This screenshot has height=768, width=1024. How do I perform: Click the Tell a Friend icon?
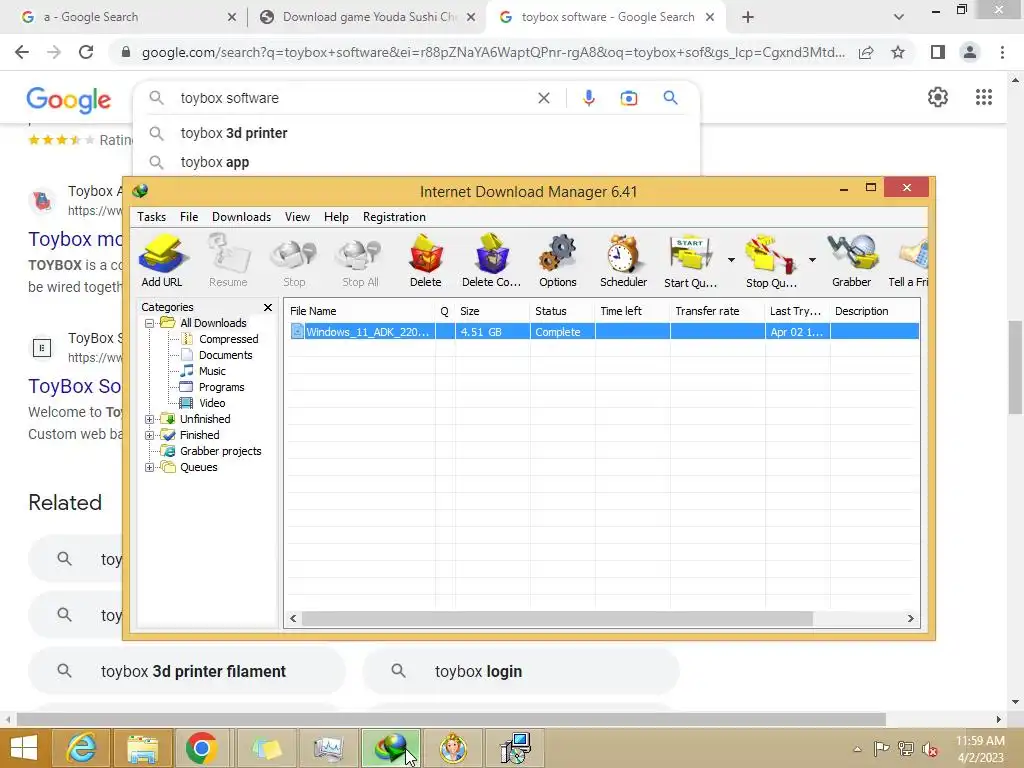(x=909, y=261)
